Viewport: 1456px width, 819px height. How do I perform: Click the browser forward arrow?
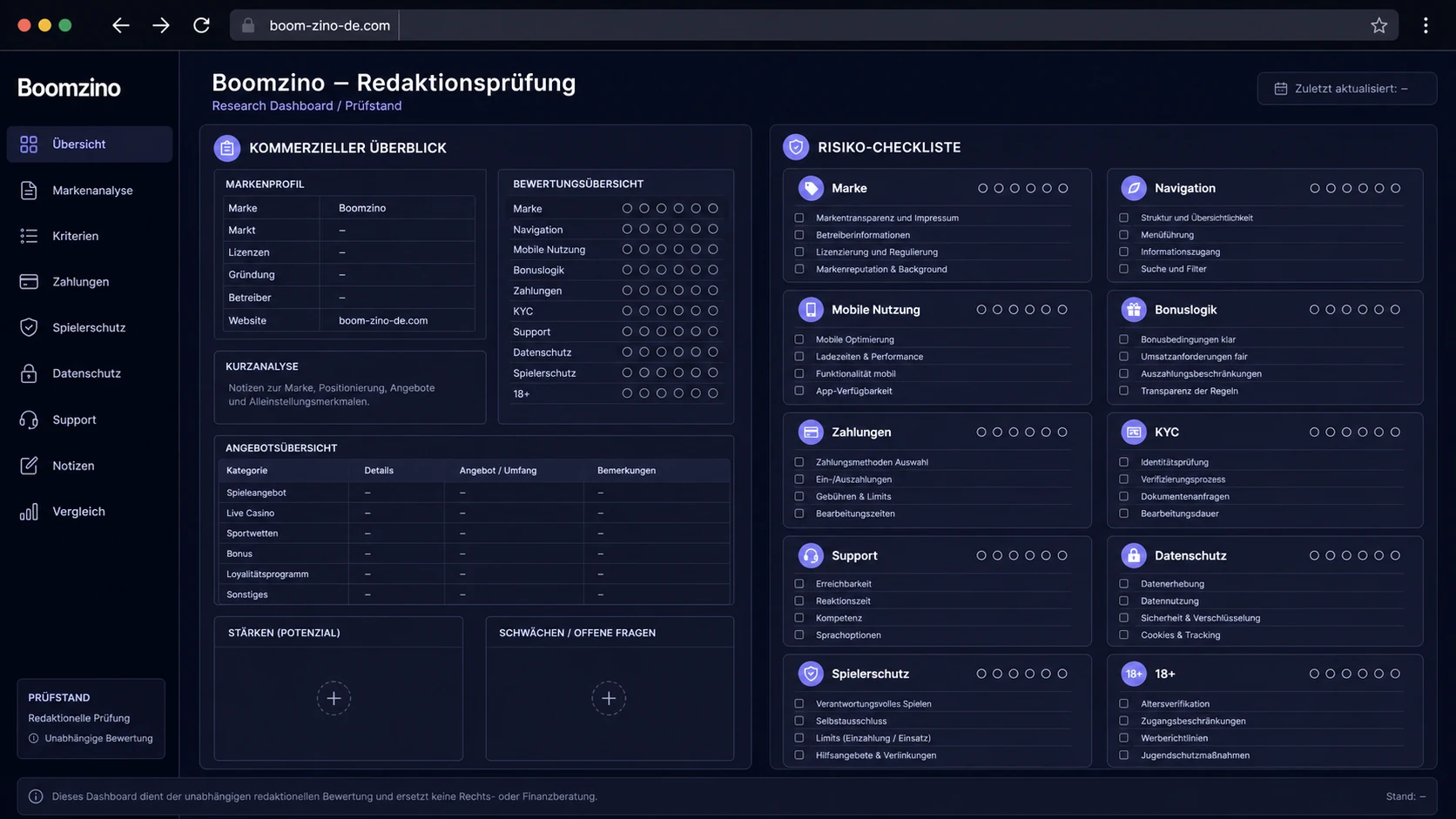161,25
